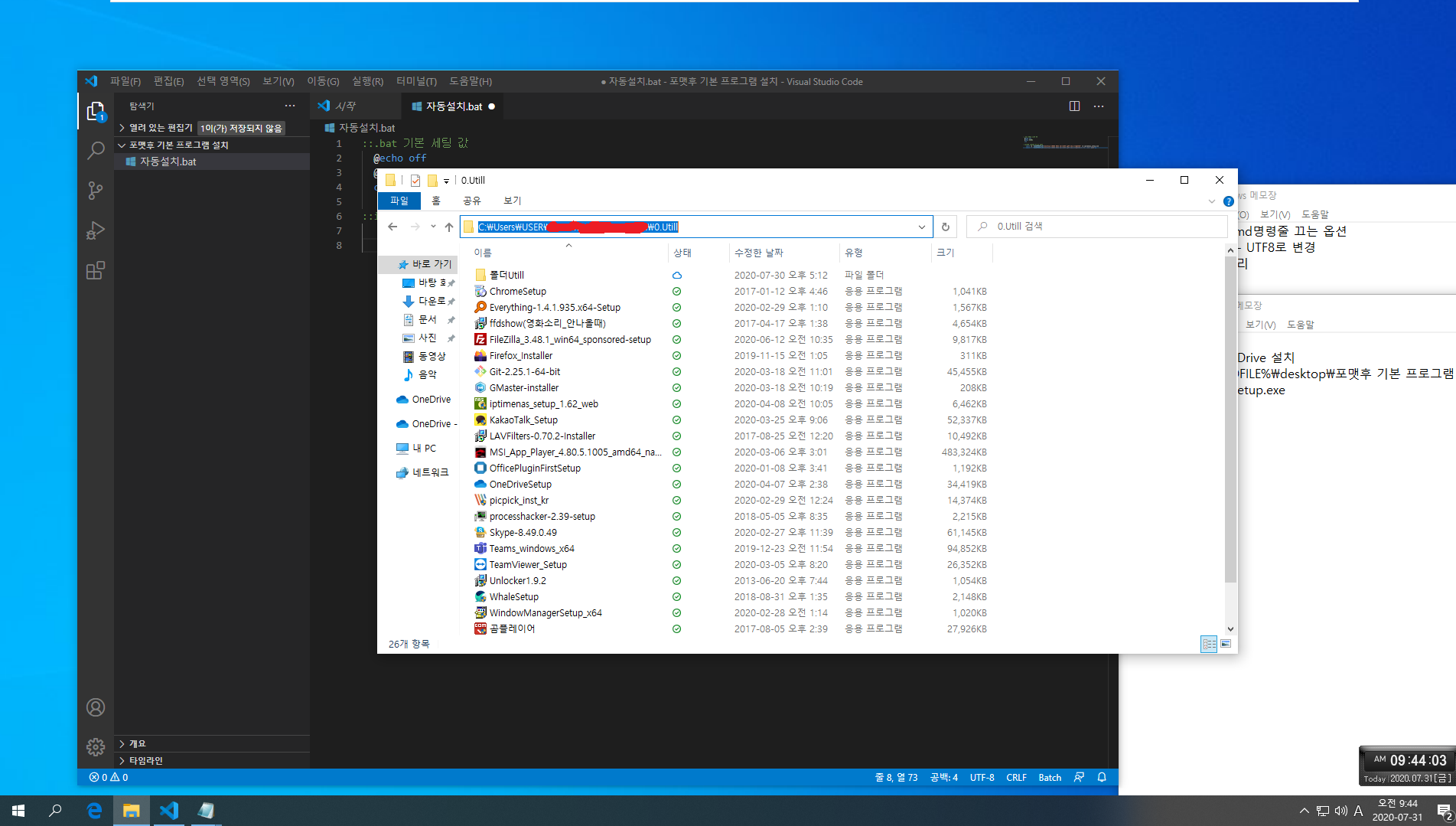Switch to large icons view layout

tap(1226, 645)
